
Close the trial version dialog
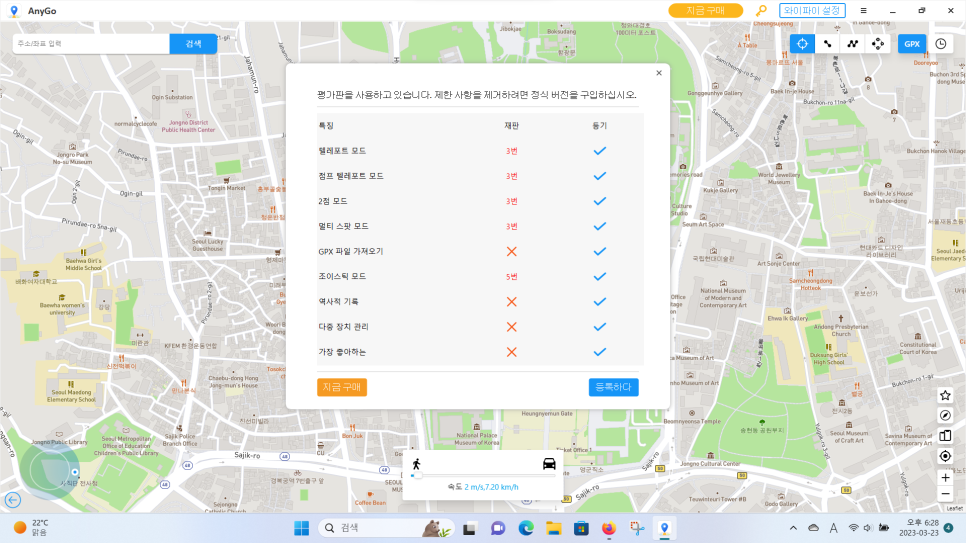(x=659, y=73)
